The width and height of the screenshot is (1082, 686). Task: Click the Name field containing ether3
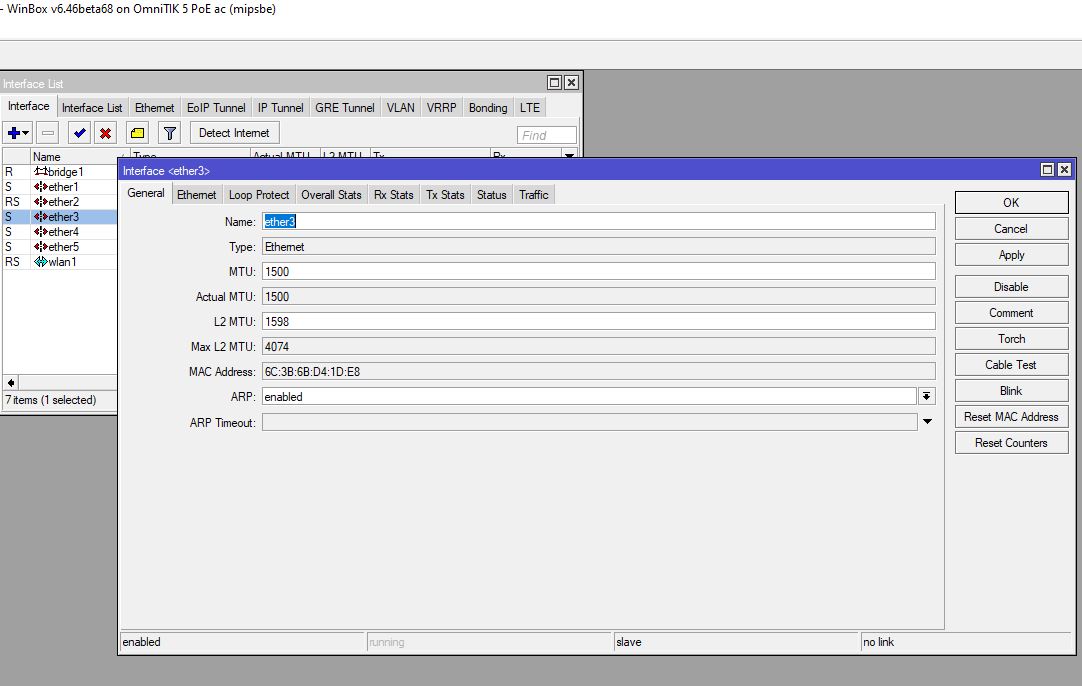[x=598, y=222]
